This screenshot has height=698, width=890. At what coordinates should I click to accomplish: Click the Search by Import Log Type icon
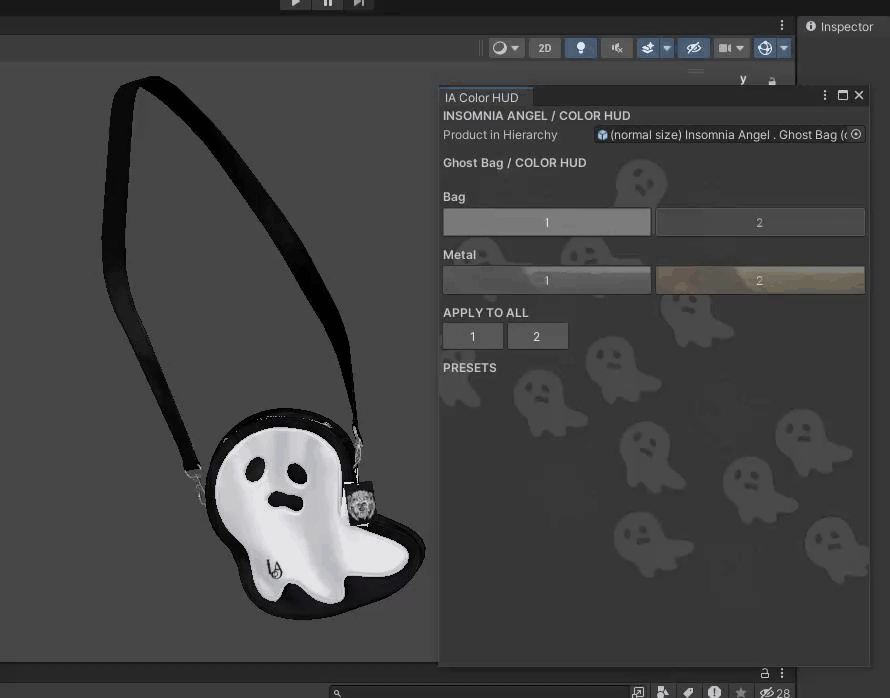(x=714, y=692)
